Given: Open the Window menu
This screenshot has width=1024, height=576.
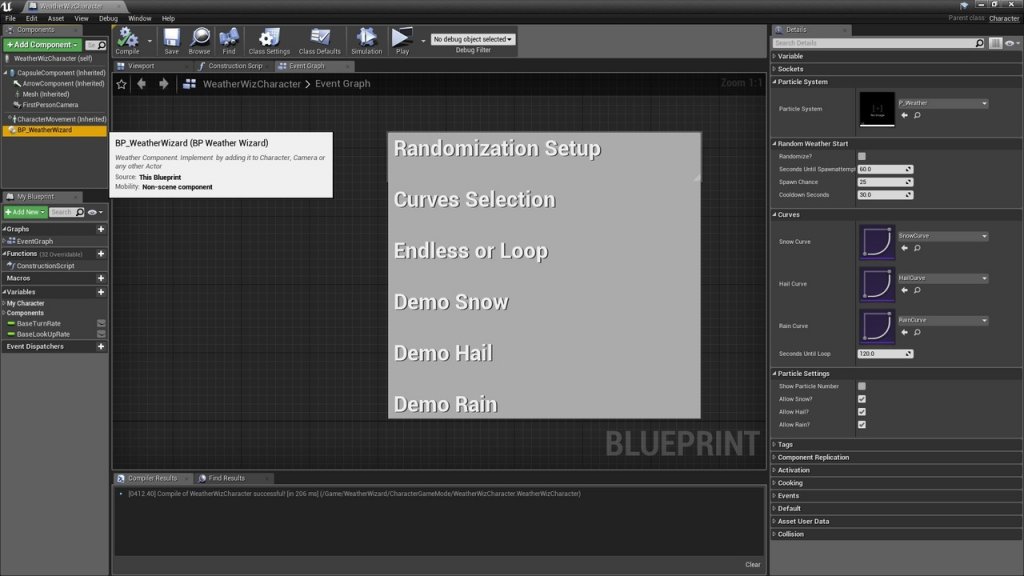Looking at the screenshot, I should [x=139, y=18].
